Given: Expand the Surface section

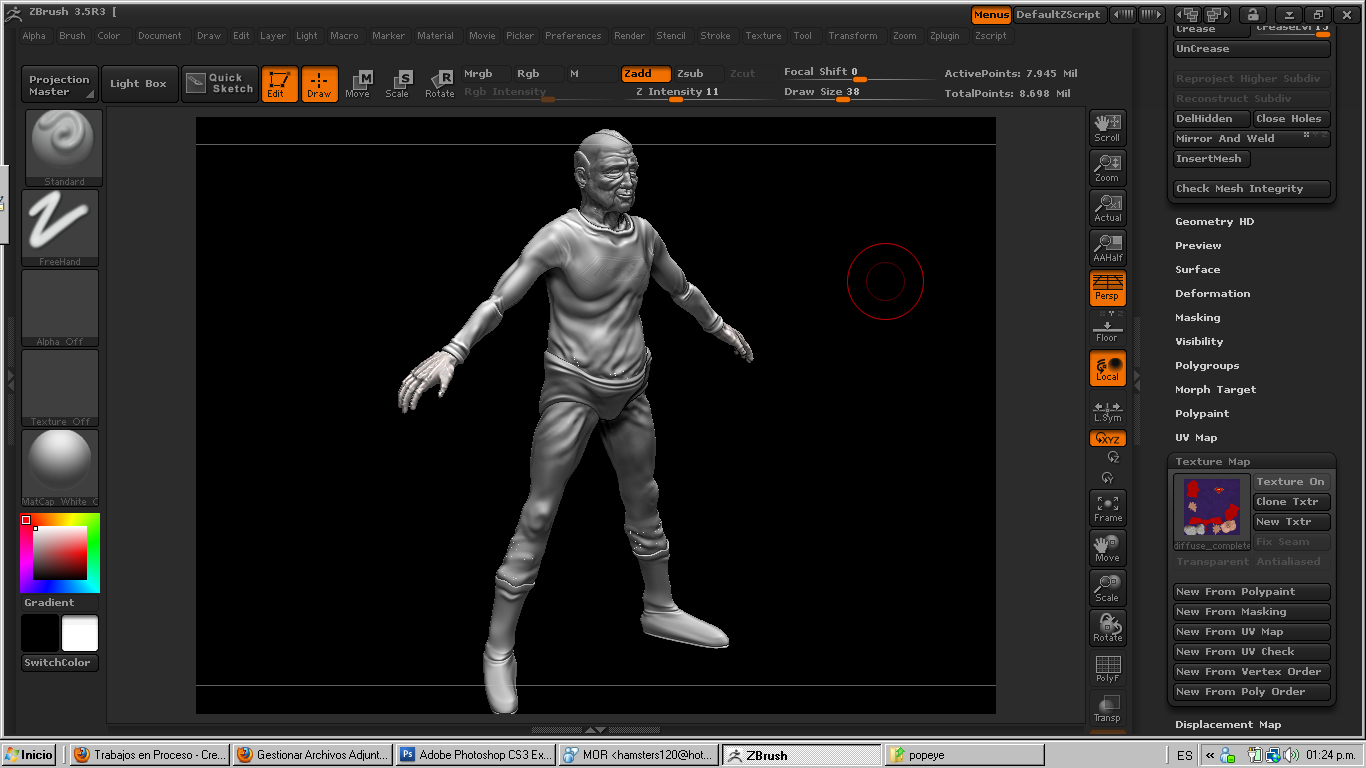Looking at the screenshot, I should (1198, 270).
